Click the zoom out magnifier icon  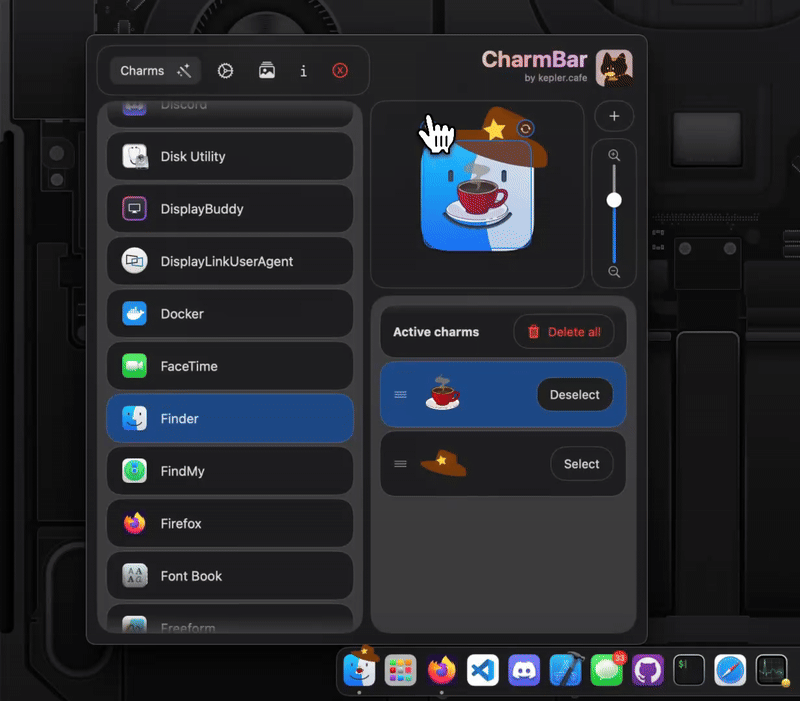point(614,272)
